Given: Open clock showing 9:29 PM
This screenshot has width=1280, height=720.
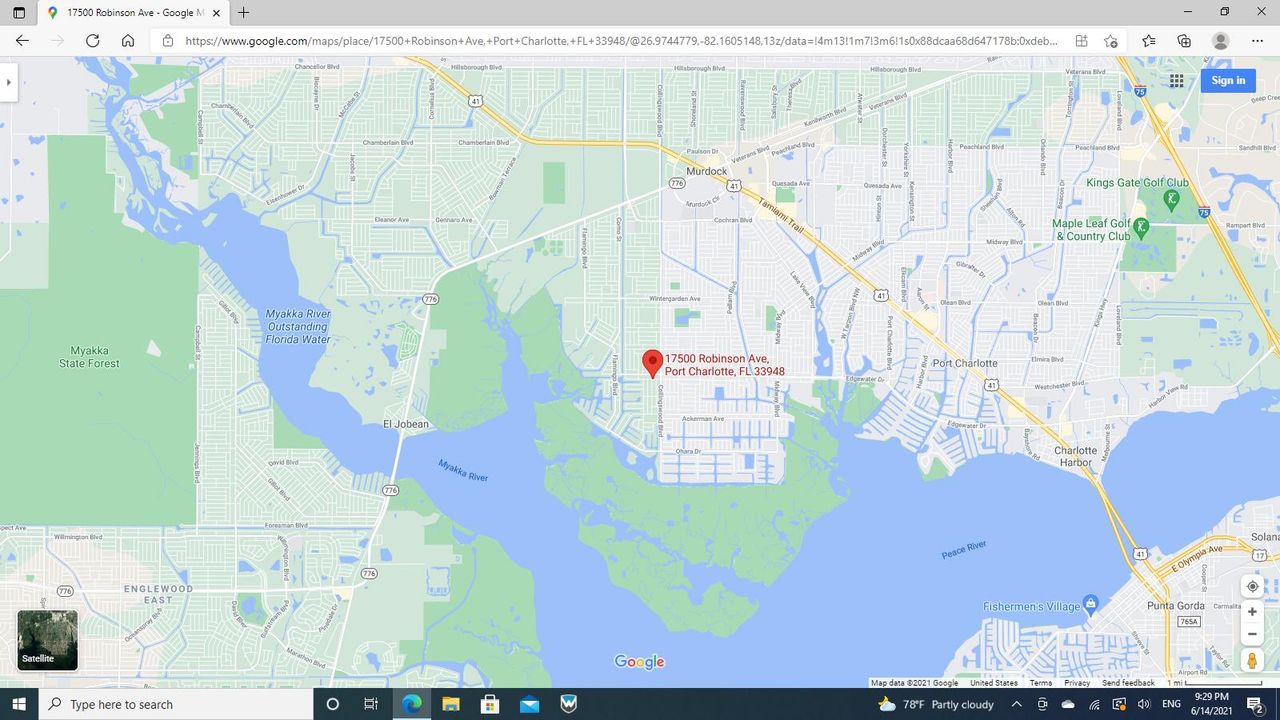Looking at the screenshot, I should (x=1211, y=704).
